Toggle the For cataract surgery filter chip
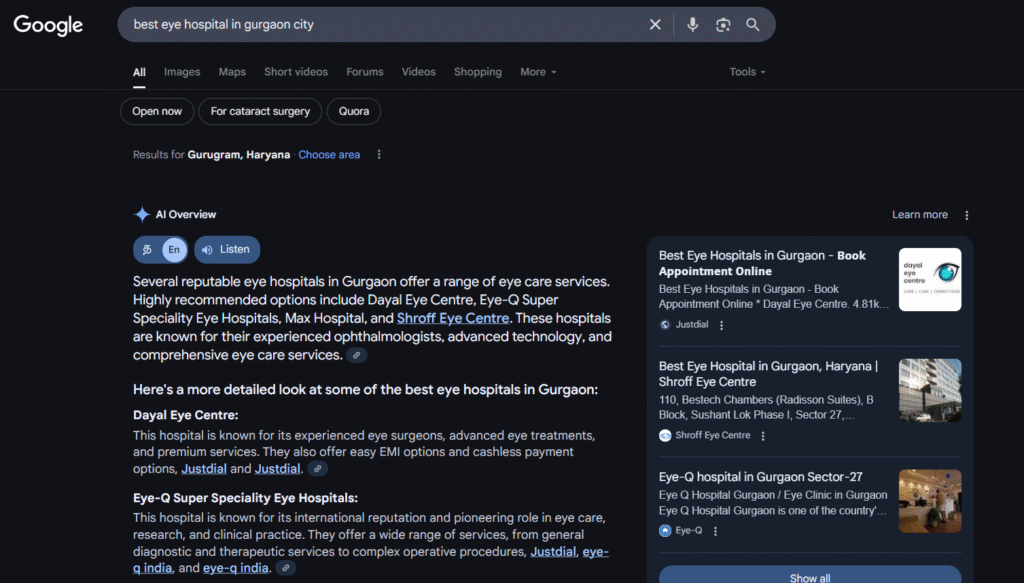 [x=260, y=111]
